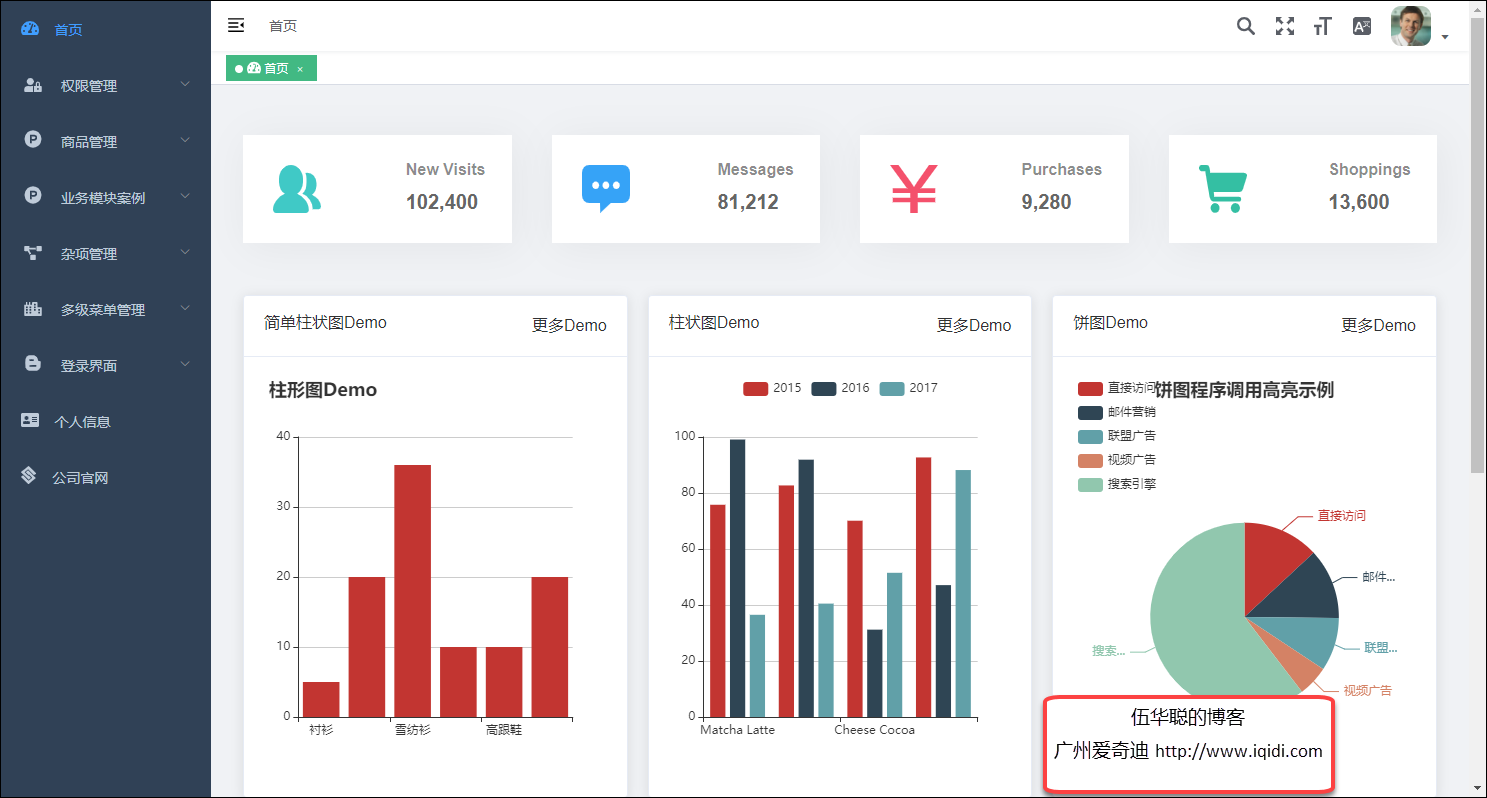Open search with the magnifier icon
Viewport: 1487px width, 798px height.
pos(1245,26)
